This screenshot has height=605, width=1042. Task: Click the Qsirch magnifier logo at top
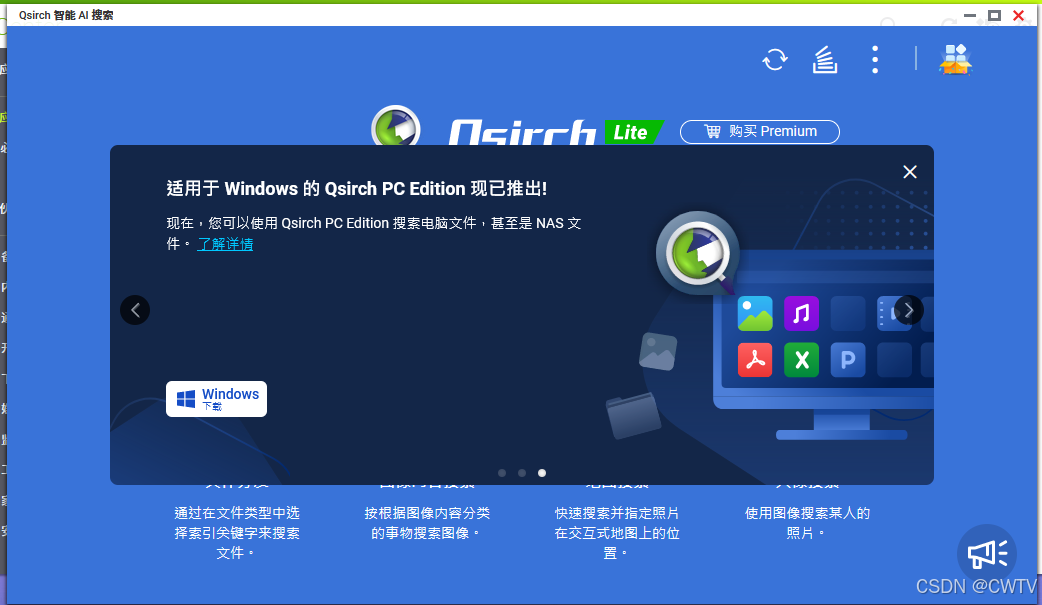395,125
